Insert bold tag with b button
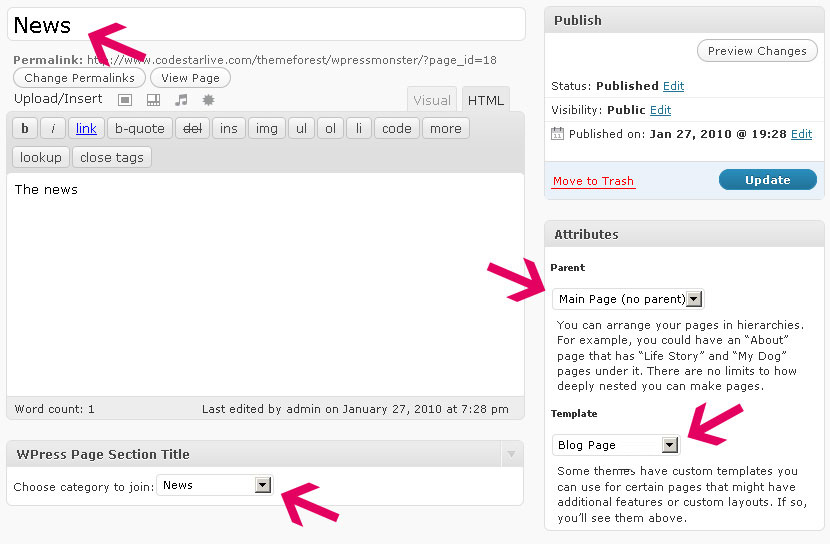830x544 pixels. click(25, 128)
